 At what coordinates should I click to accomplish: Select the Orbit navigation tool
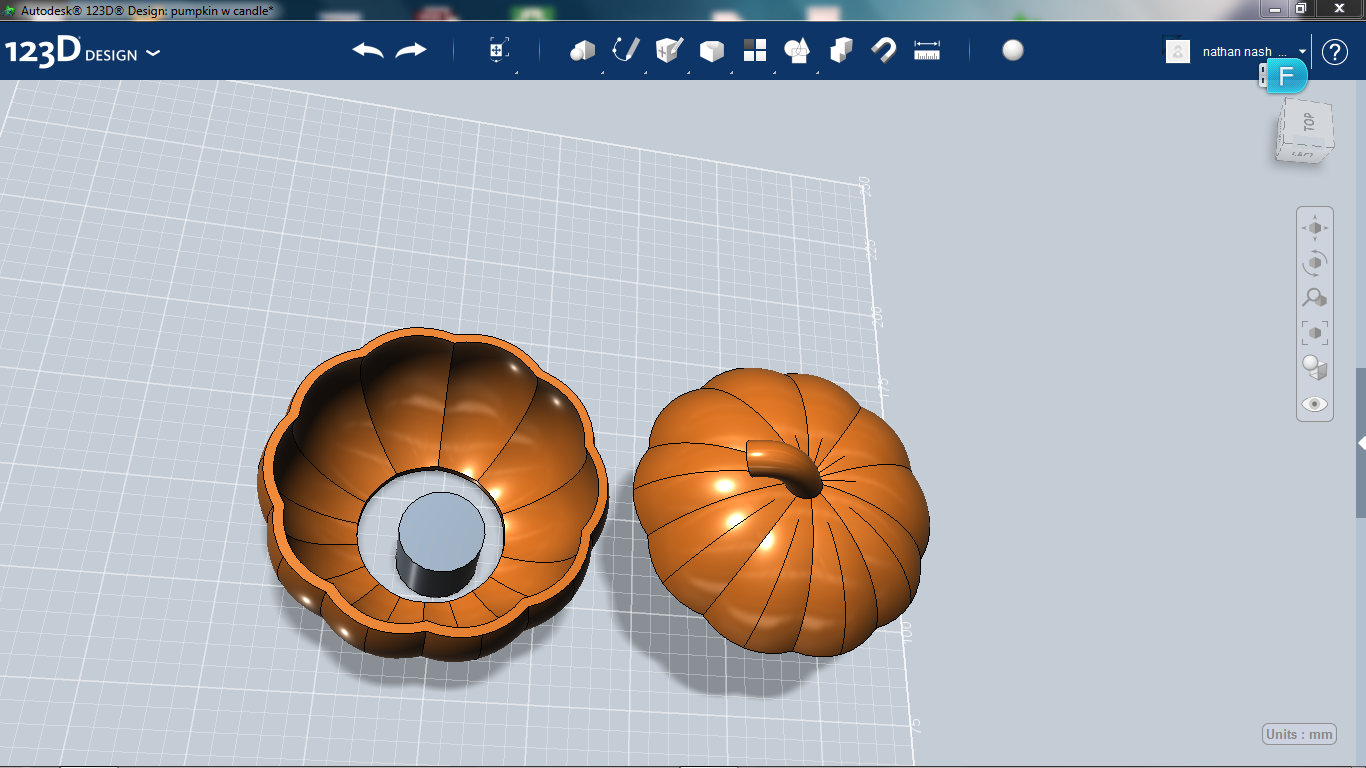[x=1315, y=263]
